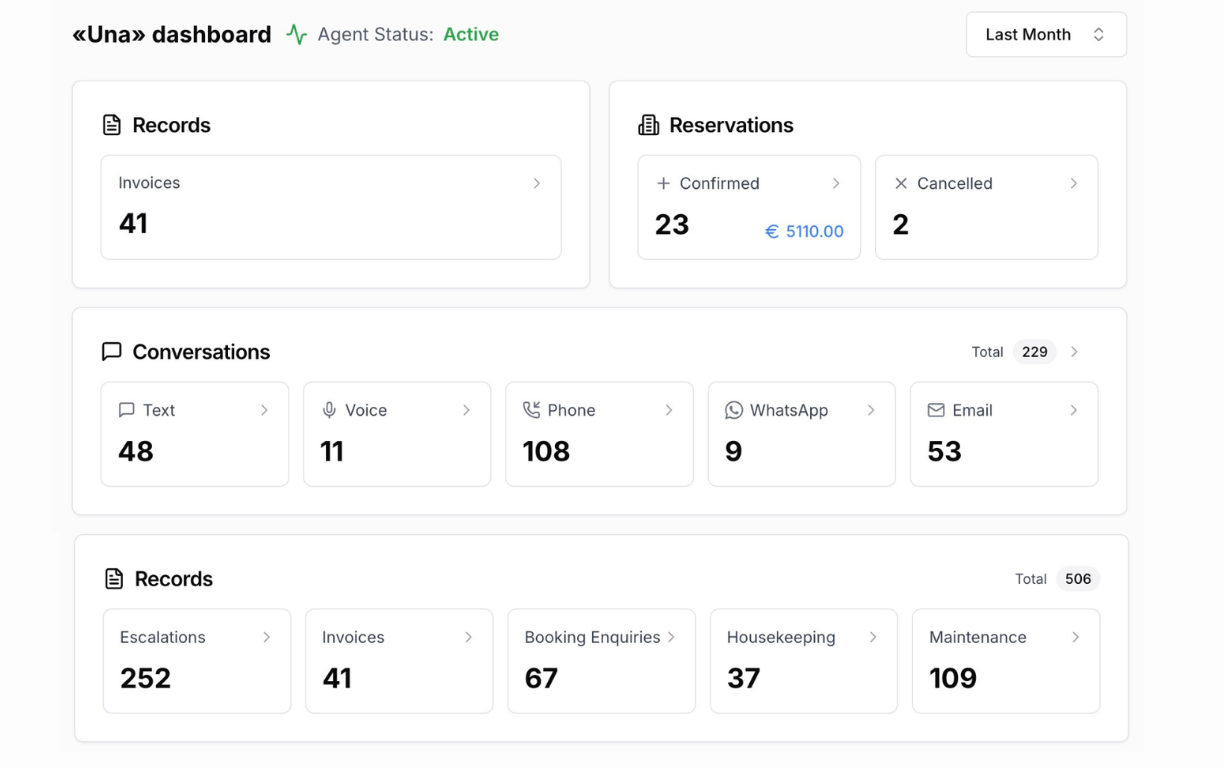Click the Text chat bubble icon
Image resolution: width=1224 pixels, height=768 pixels.
click(127, 410)
